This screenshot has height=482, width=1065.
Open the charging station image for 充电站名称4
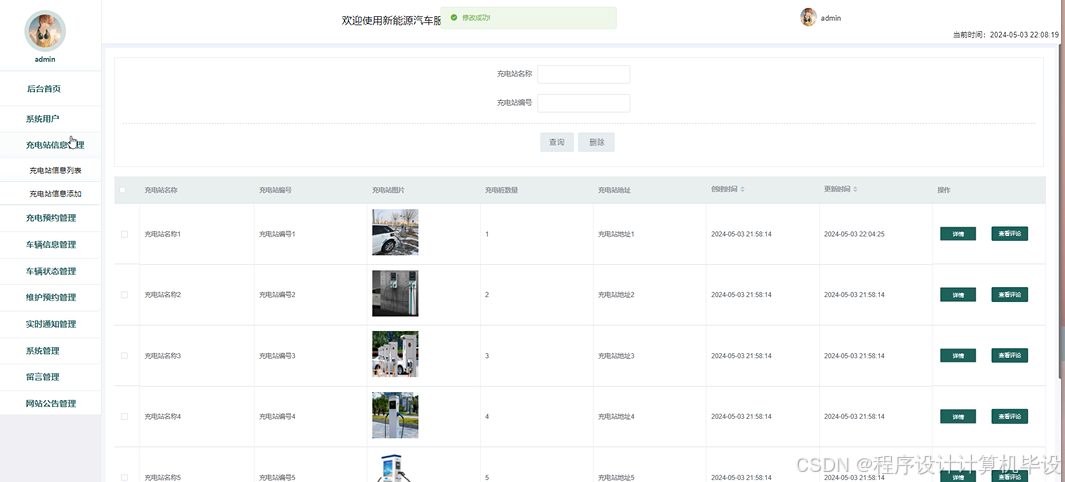tap(395, 415)
